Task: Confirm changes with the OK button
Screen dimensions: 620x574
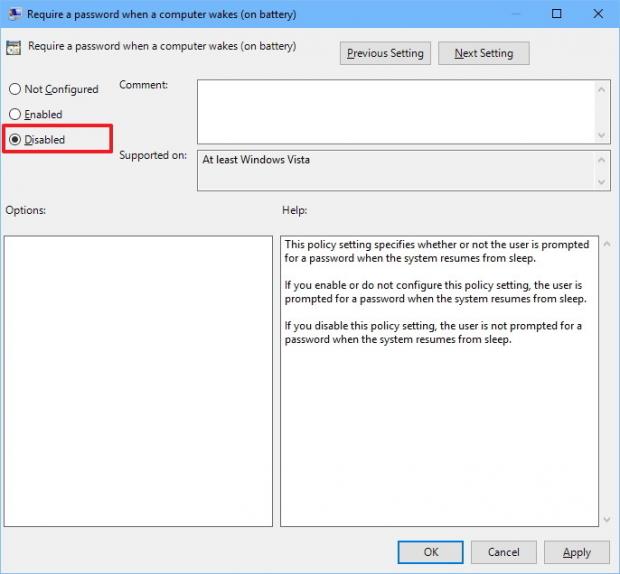Action: point(430,552)
